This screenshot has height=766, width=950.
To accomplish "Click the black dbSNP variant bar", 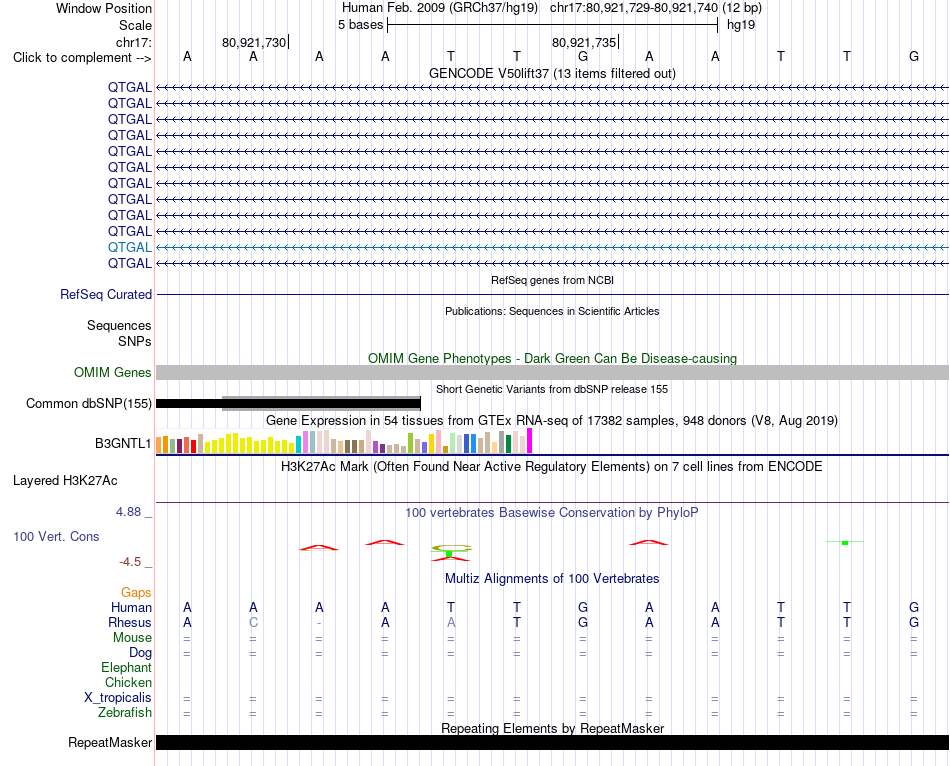I will pos(288,404).
